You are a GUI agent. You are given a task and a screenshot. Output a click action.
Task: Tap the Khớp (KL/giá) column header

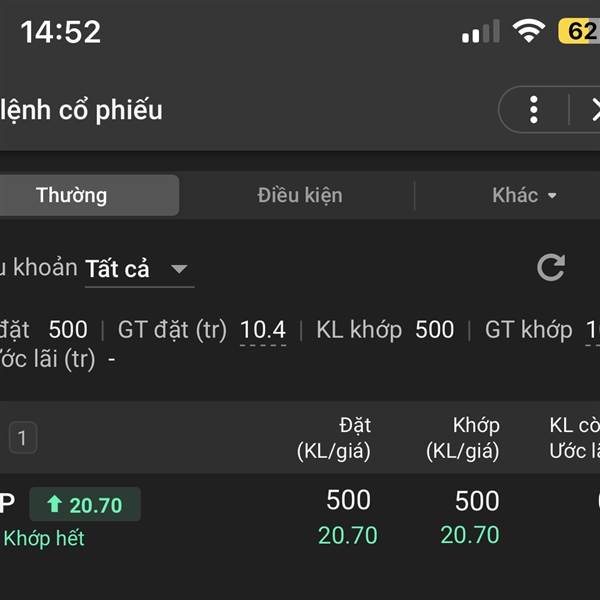(462, 438)
